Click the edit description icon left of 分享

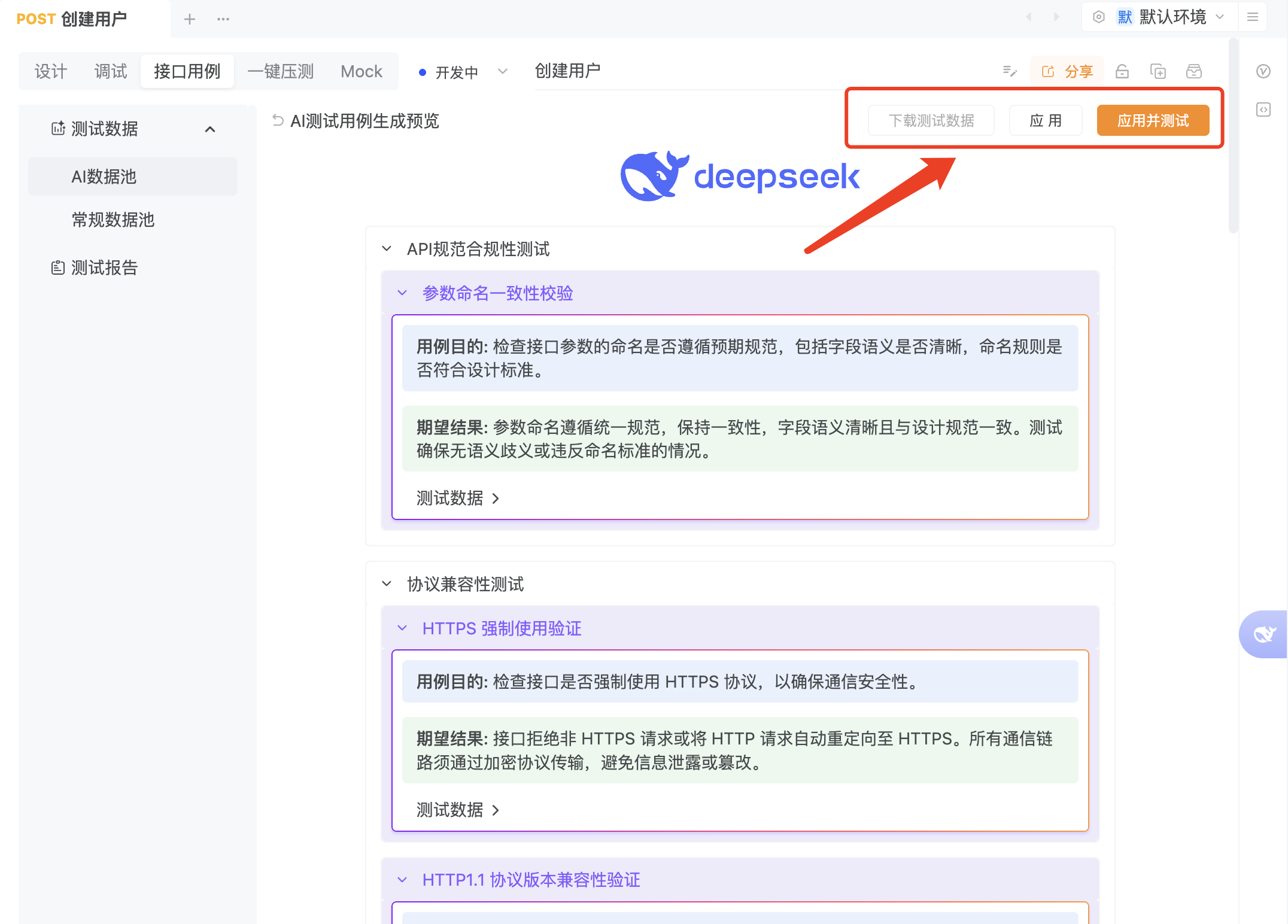pos(1010,71)
